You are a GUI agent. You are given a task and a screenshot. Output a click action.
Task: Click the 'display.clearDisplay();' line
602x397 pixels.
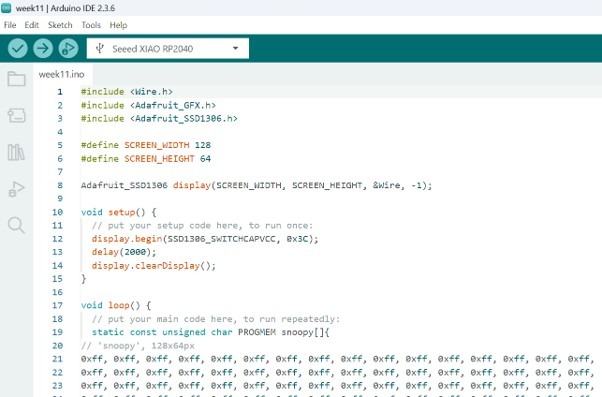point(154,266)
